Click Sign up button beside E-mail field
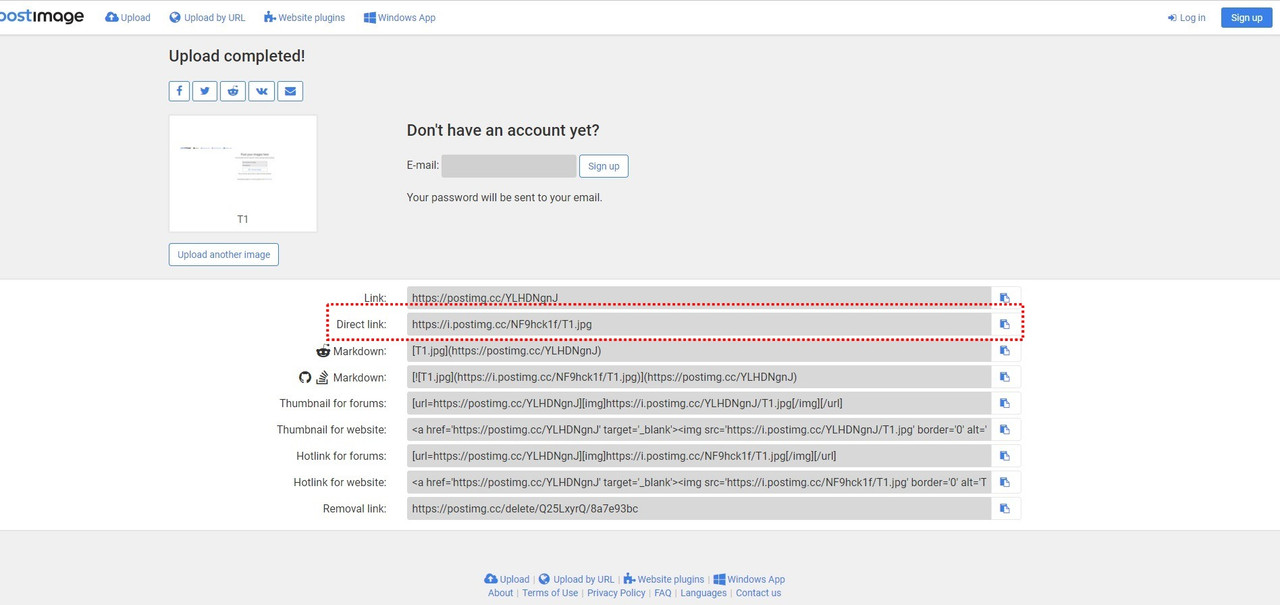Image resolution: width=1280 pixels, height=605 pixels. [603, 166]
